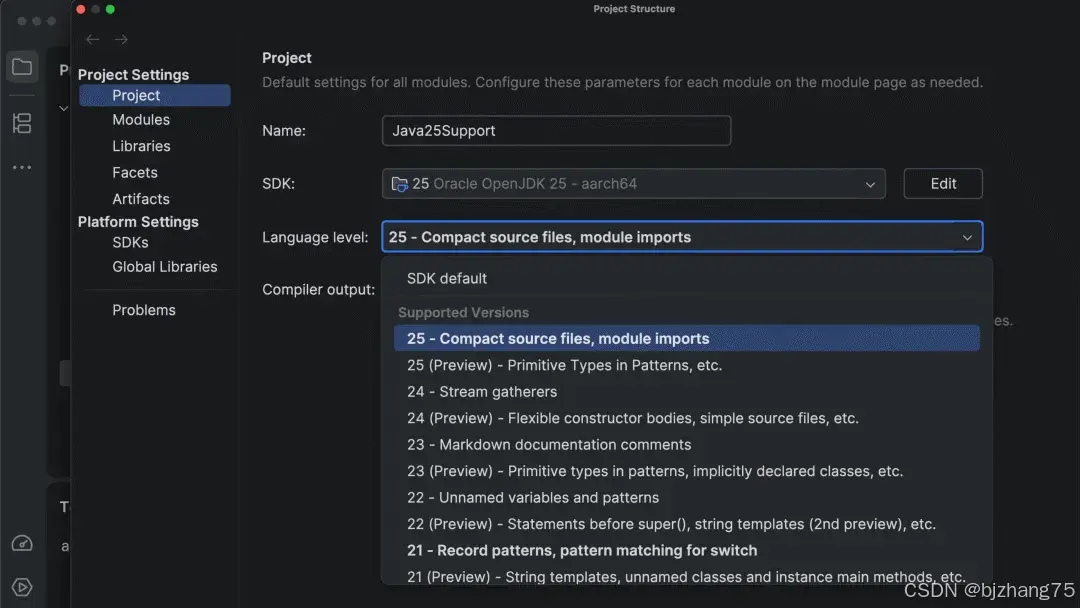Go to SDKs under Platform Settings

[130, 242]
